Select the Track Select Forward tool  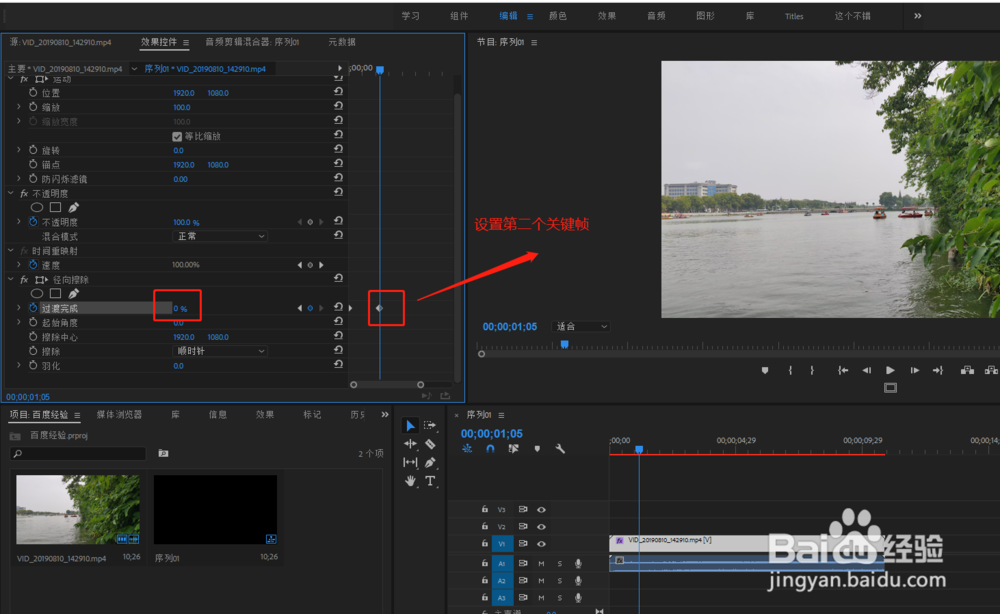[430, 425]
